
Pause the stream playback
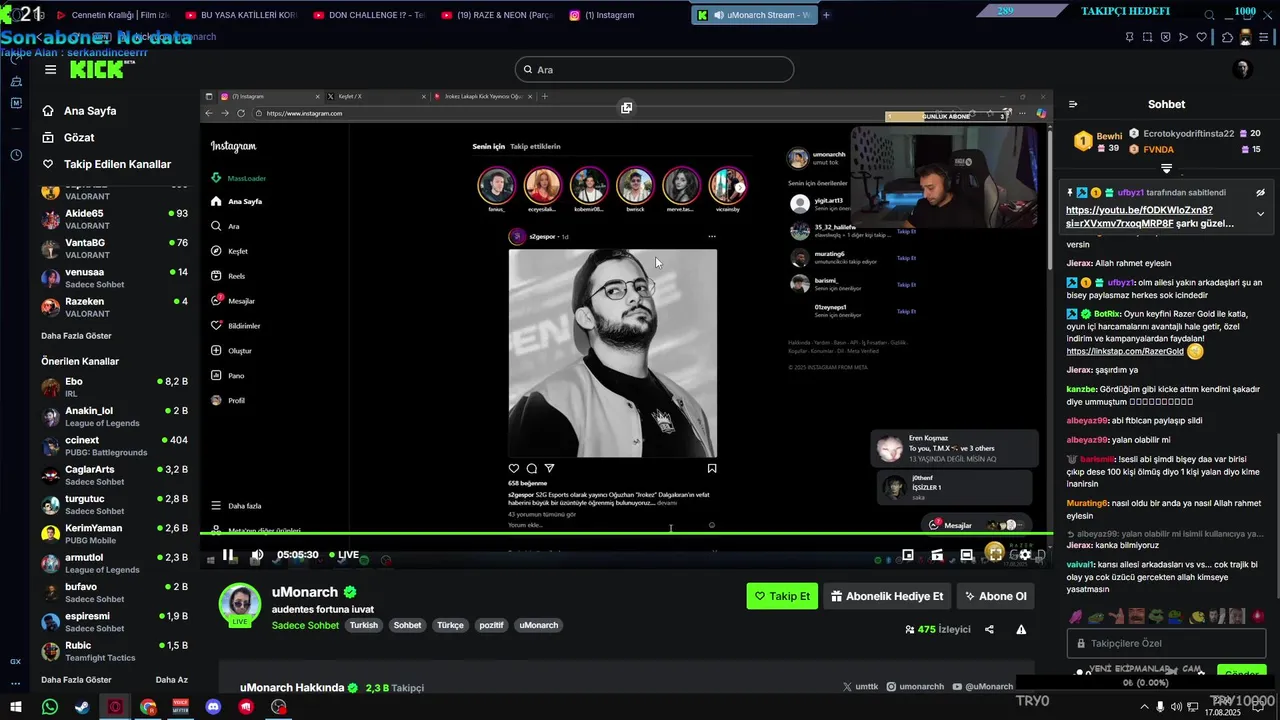[228, 555]
